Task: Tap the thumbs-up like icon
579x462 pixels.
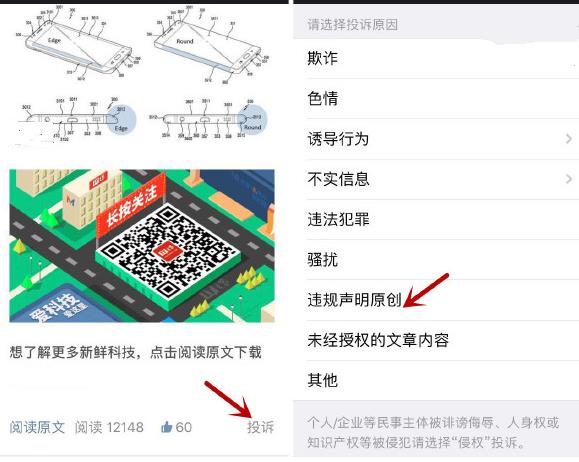Action: point(167,427)
